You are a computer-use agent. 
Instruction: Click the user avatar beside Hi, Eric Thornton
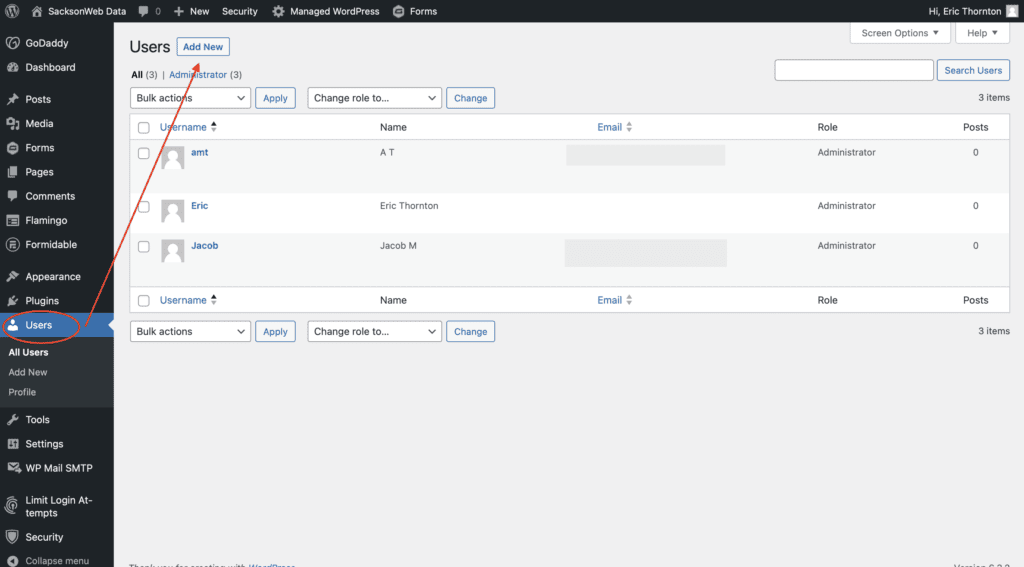(1012, 11)
